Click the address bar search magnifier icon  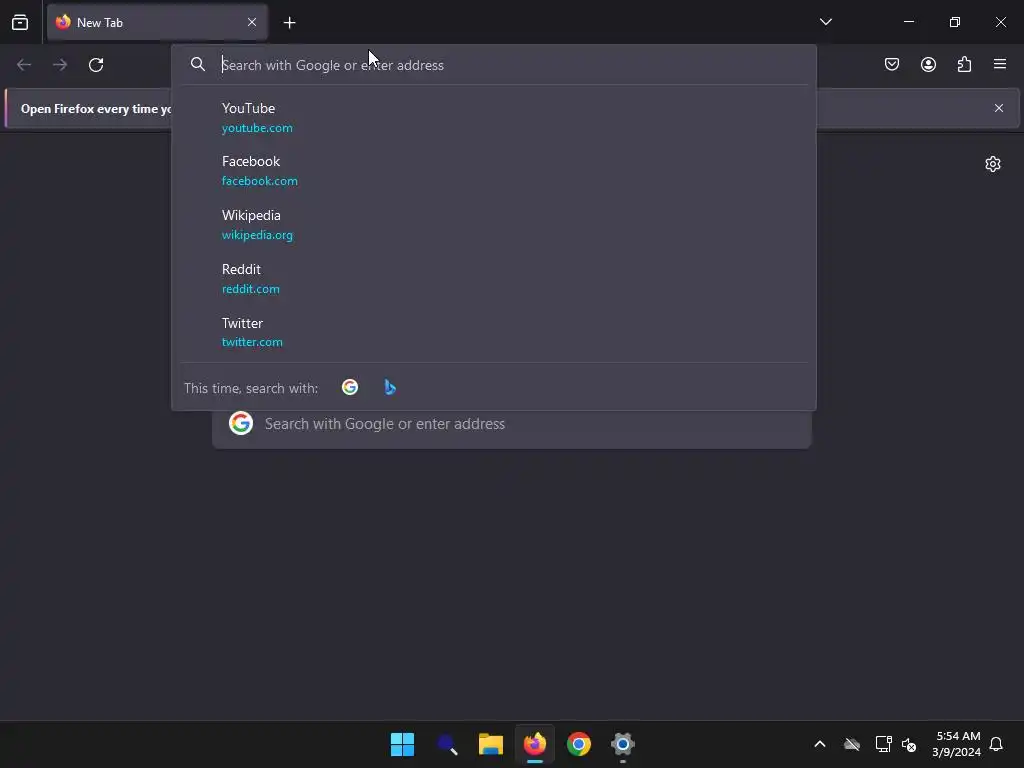tap(198, 64)
